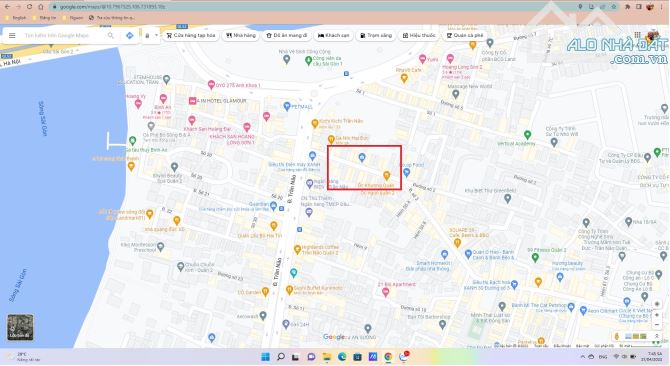Open Chrome three-dot menu
670x366 pixels.
661,7
